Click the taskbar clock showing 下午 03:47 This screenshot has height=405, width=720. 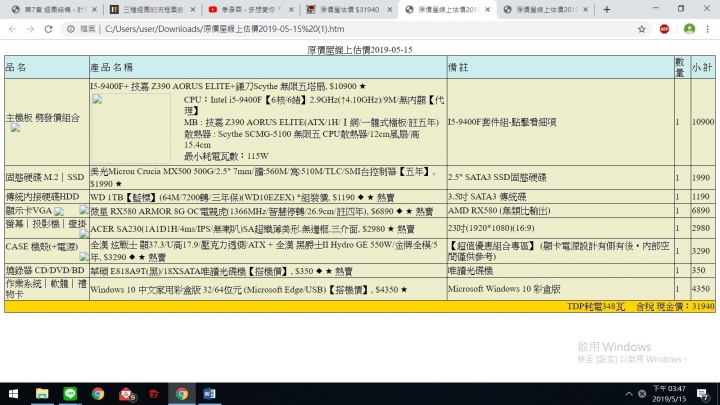(x=669, y=394)
